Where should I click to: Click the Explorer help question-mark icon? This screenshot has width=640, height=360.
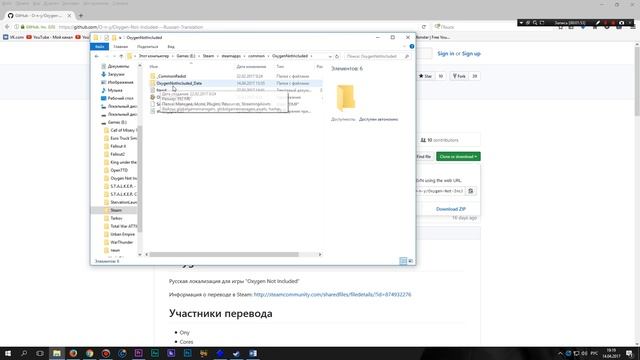[x=411, y=47]
